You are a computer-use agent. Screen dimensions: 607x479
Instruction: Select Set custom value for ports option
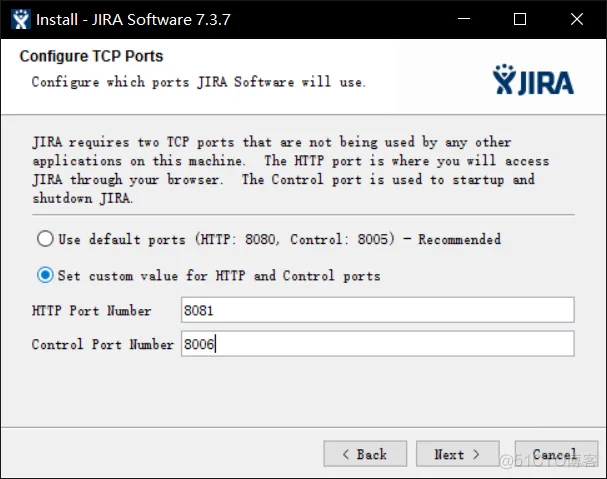[x=45, y=275]
